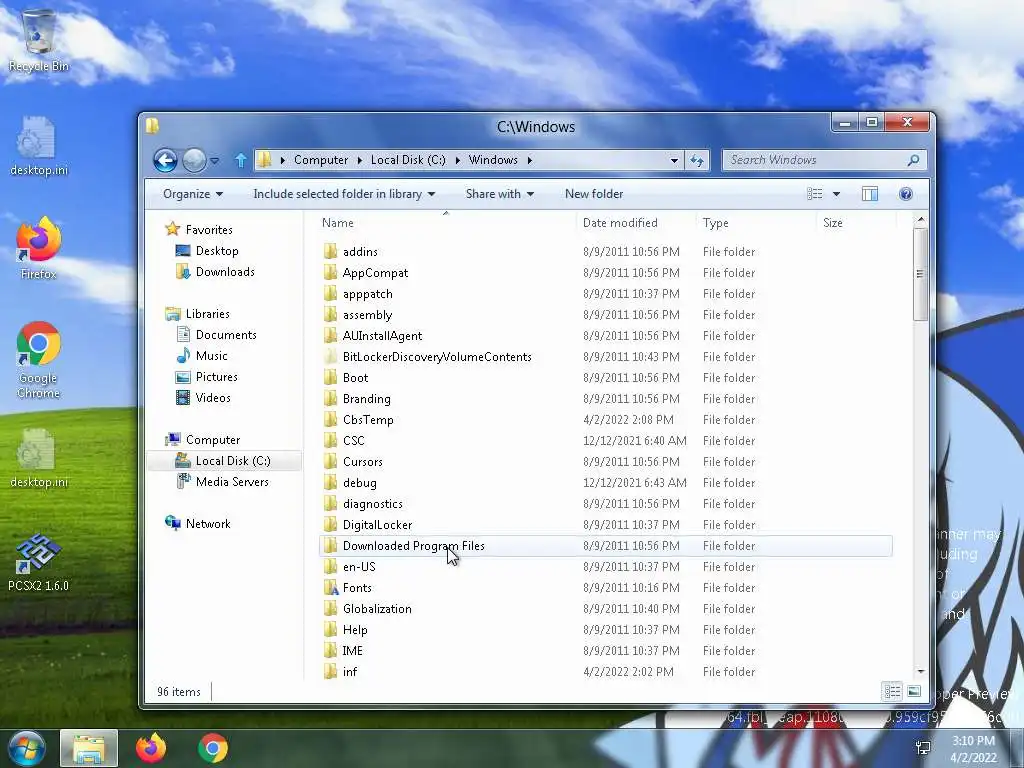Focus the Search Windows input field

click(x=824, y=160)
